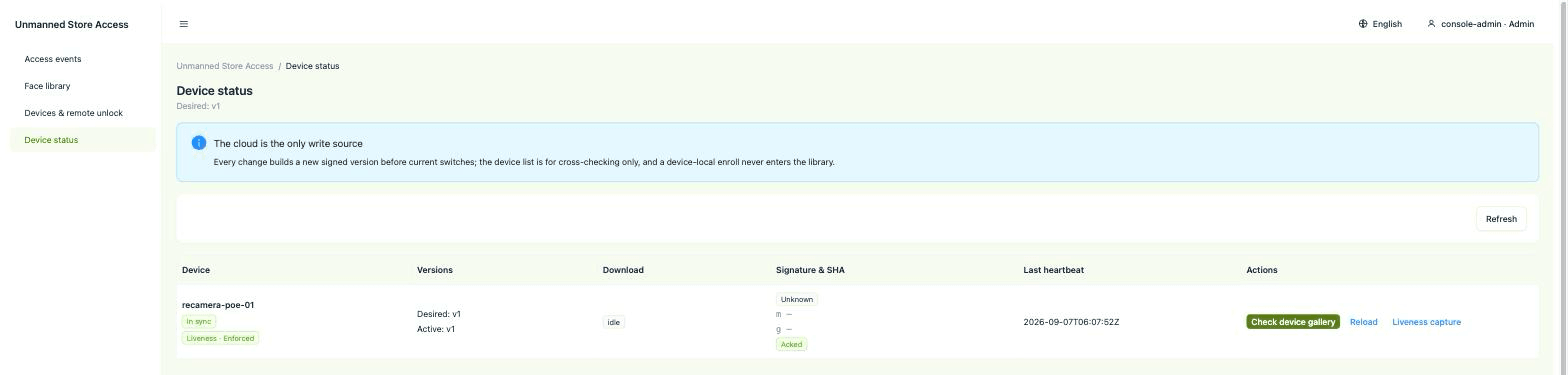The image size is (1568, 375).
Task: Click the user avatar icon by console-admin
Action: coord(1431,24)
